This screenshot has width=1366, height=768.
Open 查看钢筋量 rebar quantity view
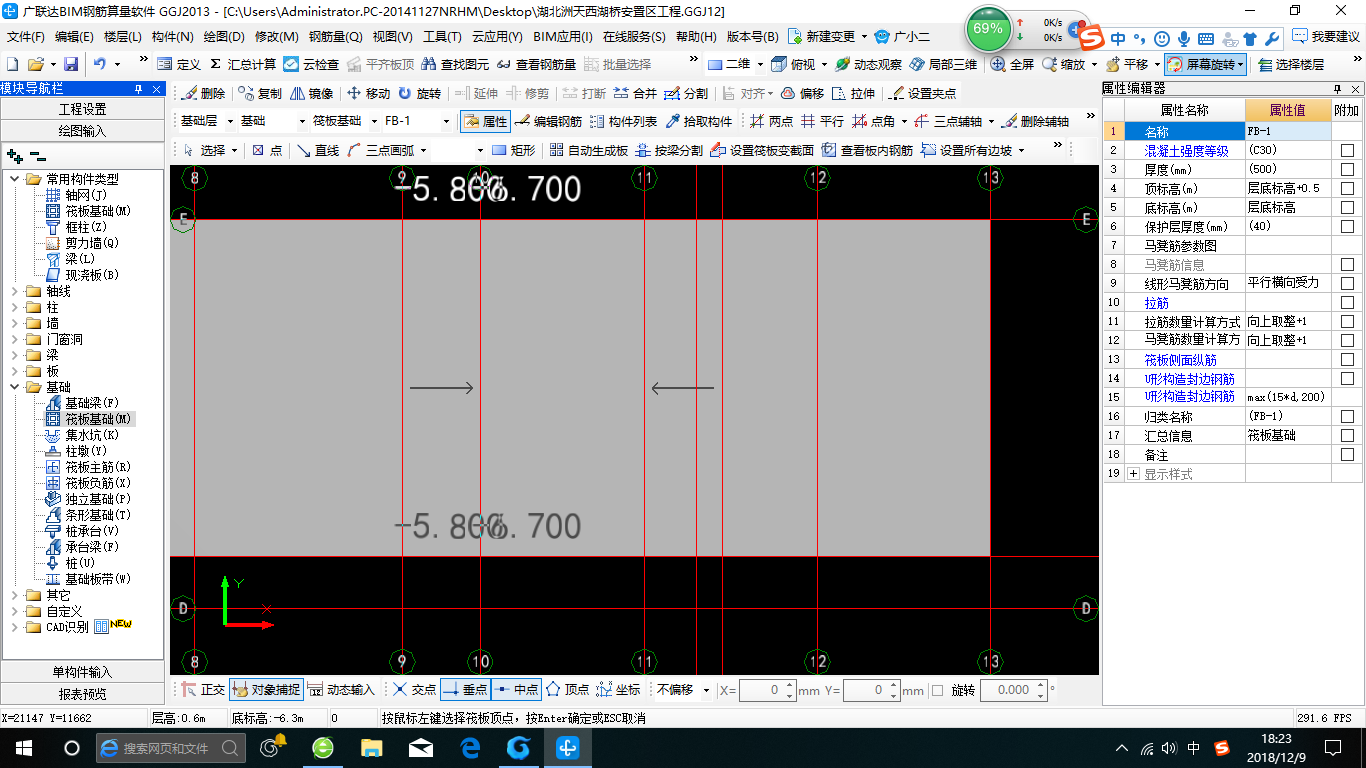coord(535,64)
